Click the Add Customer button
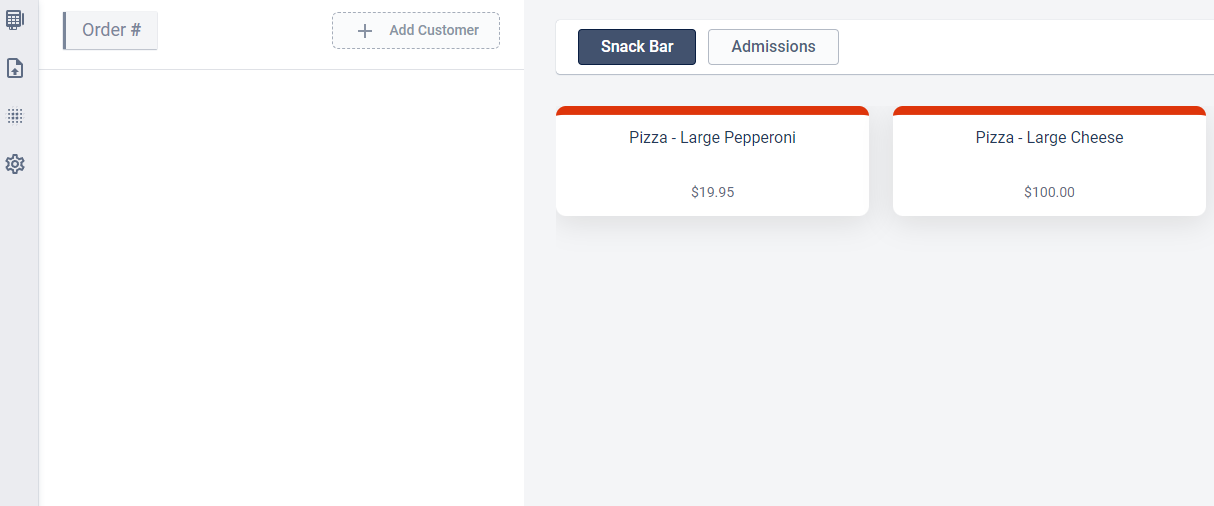Image resolution: width=1214 pixels, height=506 pixels. point(416,30)
